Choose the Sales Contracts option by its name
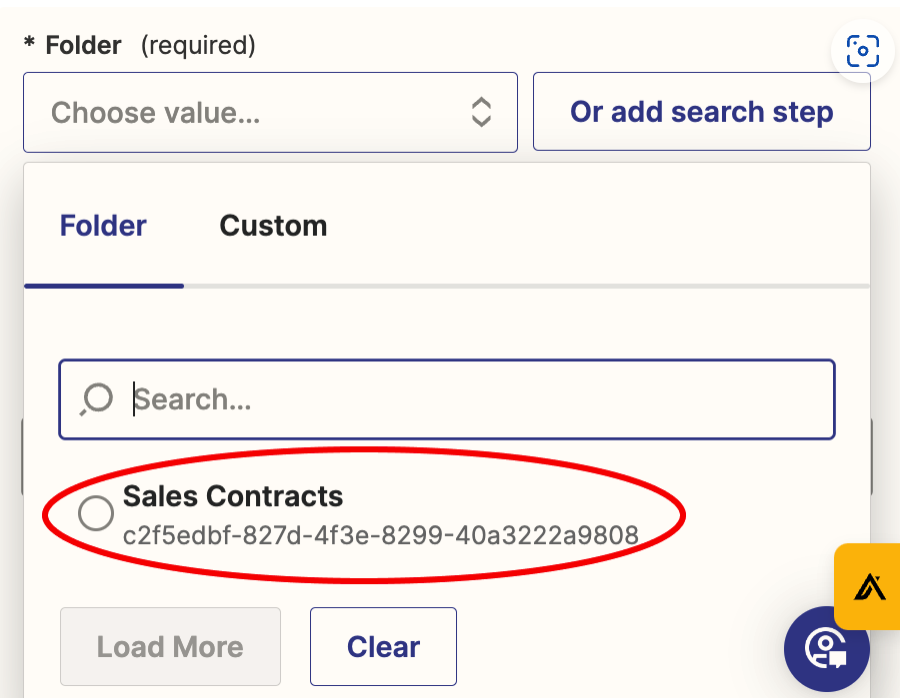This screenshot has height=698, width=900. point(233,496)
